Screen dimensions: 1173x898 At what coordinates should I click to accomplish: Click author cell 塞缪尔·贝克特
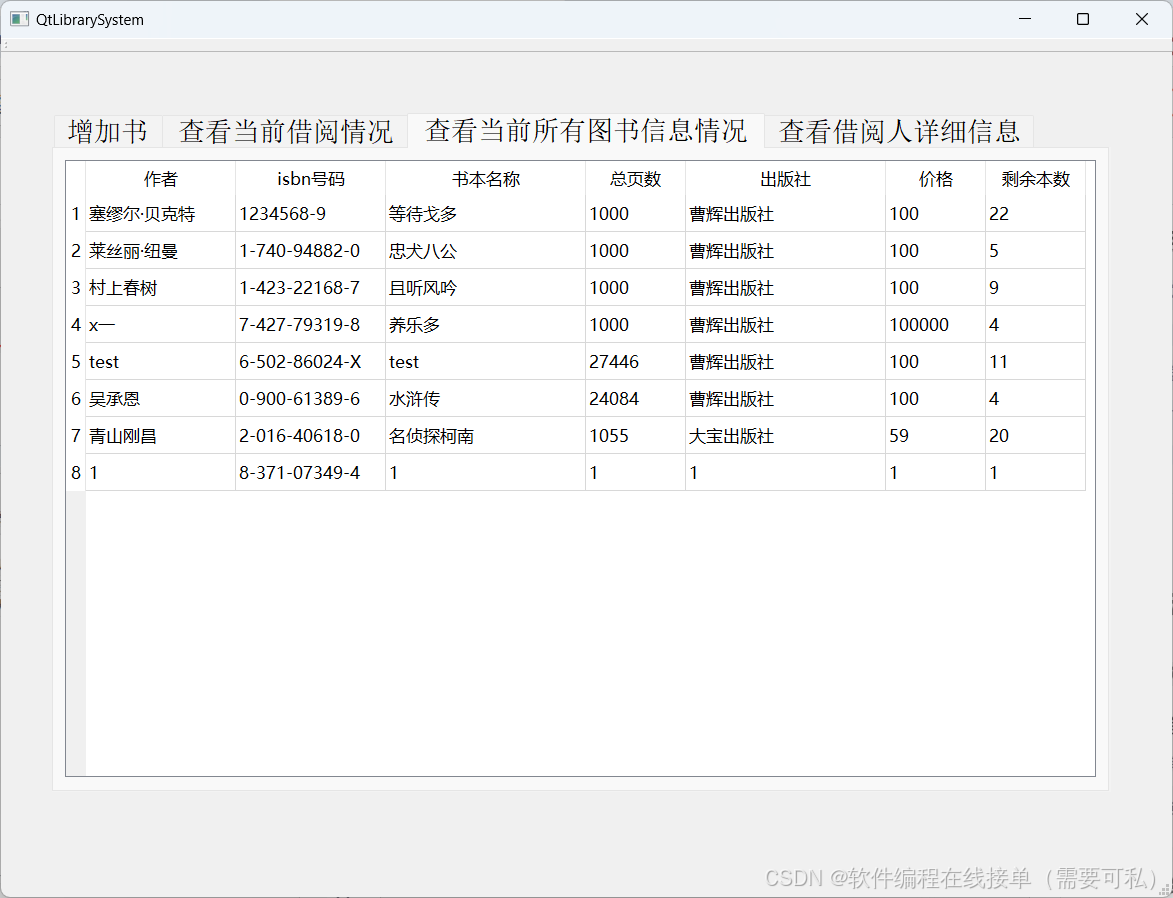[161, 214]
